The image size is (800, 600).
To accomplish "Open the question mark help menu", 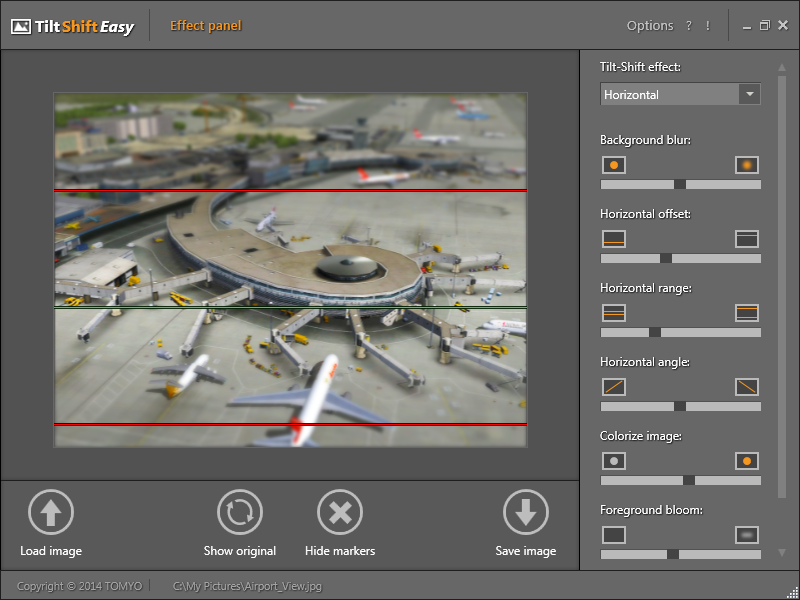I will coord(689,26).
